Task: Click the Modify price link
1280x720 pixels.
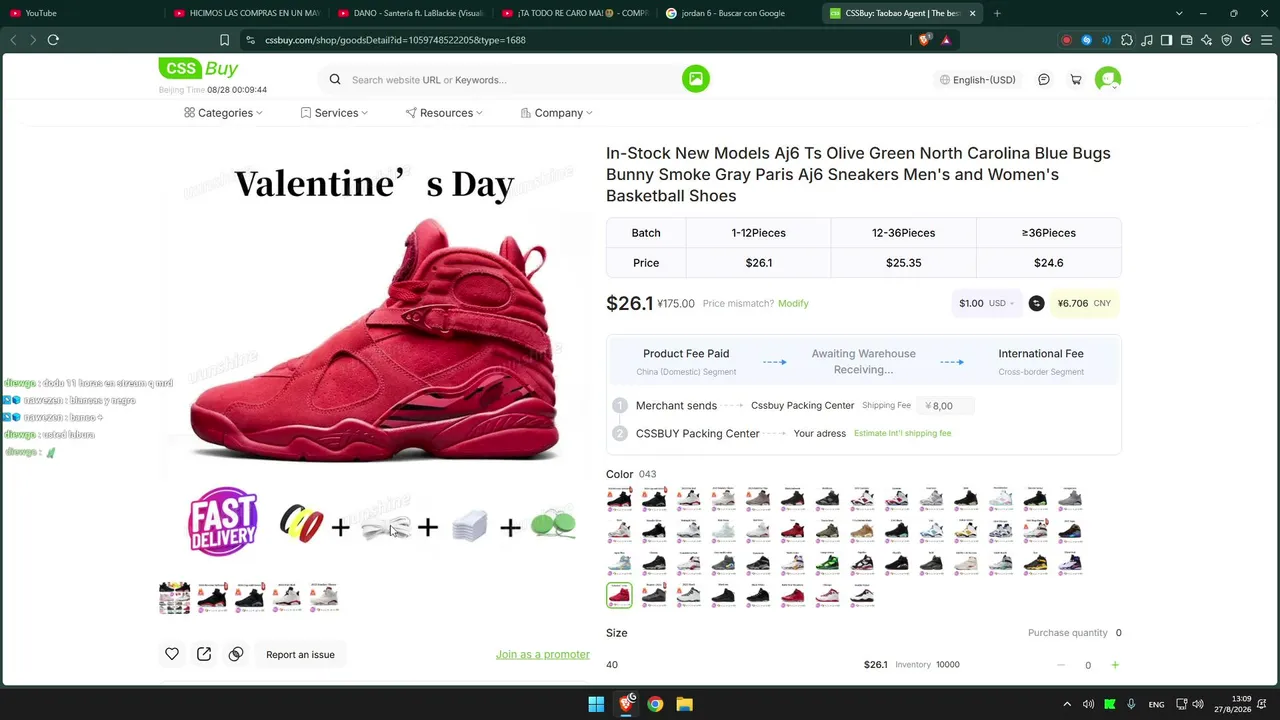Action: click(793, 303)
